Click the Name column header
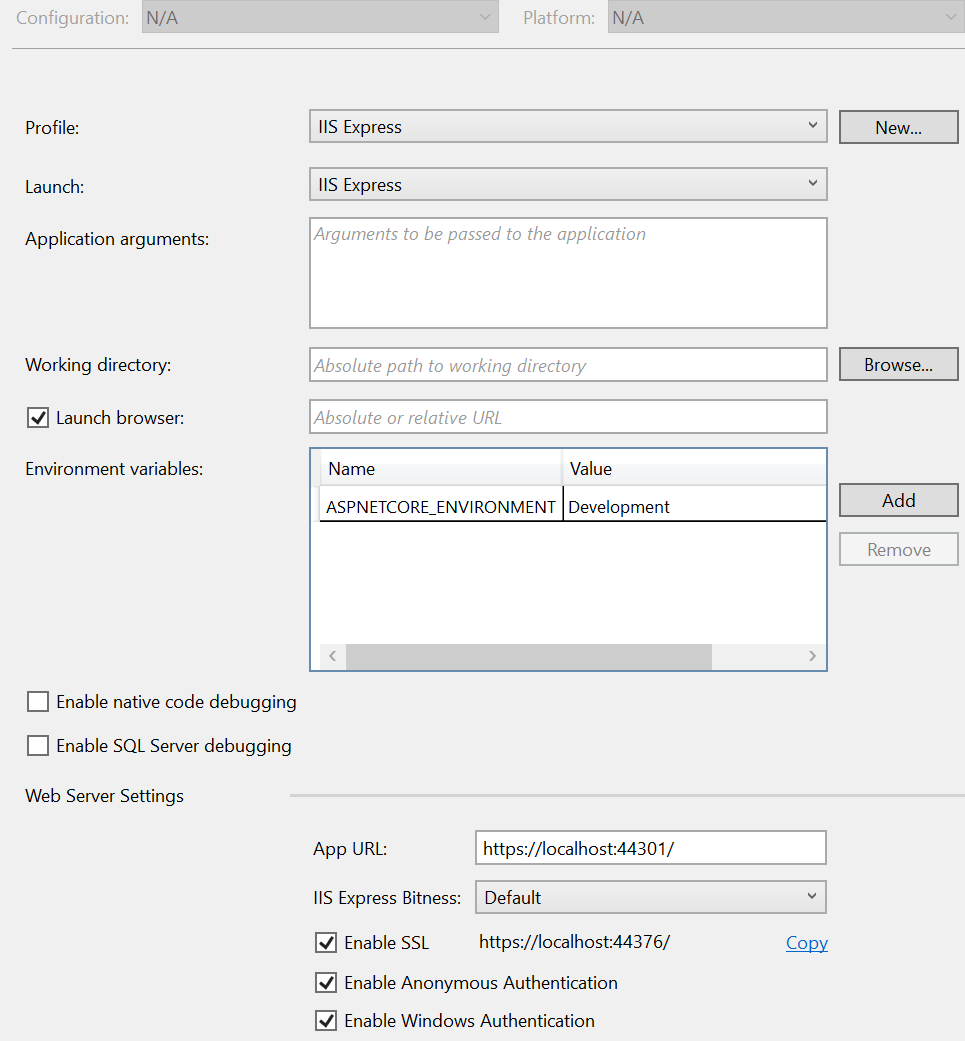This screenshot has width=965, height=1041. click(x=441, y=468)
